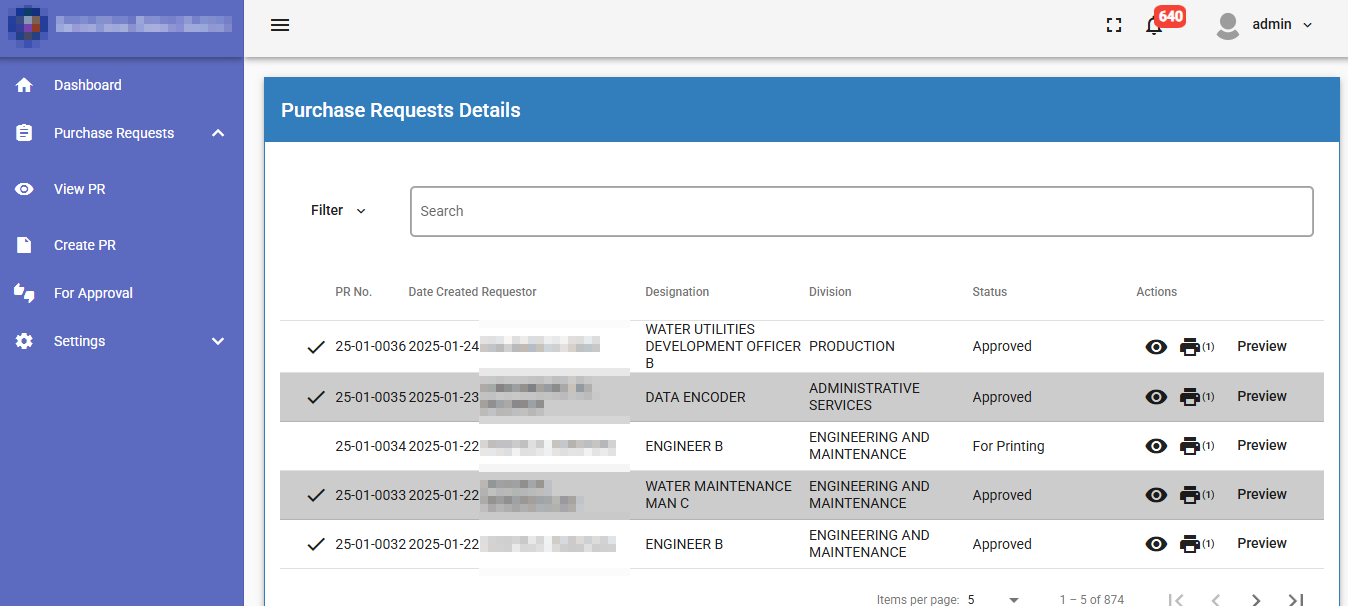Open Dashboard from the sidebar

click(88, 85)
